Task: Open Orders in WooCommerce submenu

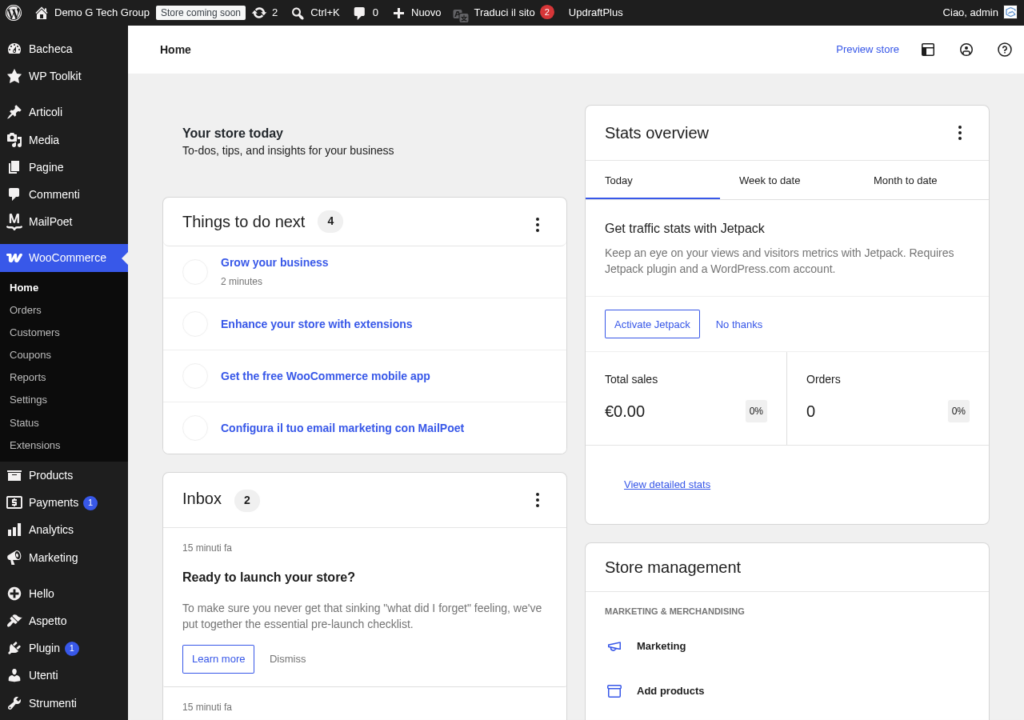Action: [25, 310]
